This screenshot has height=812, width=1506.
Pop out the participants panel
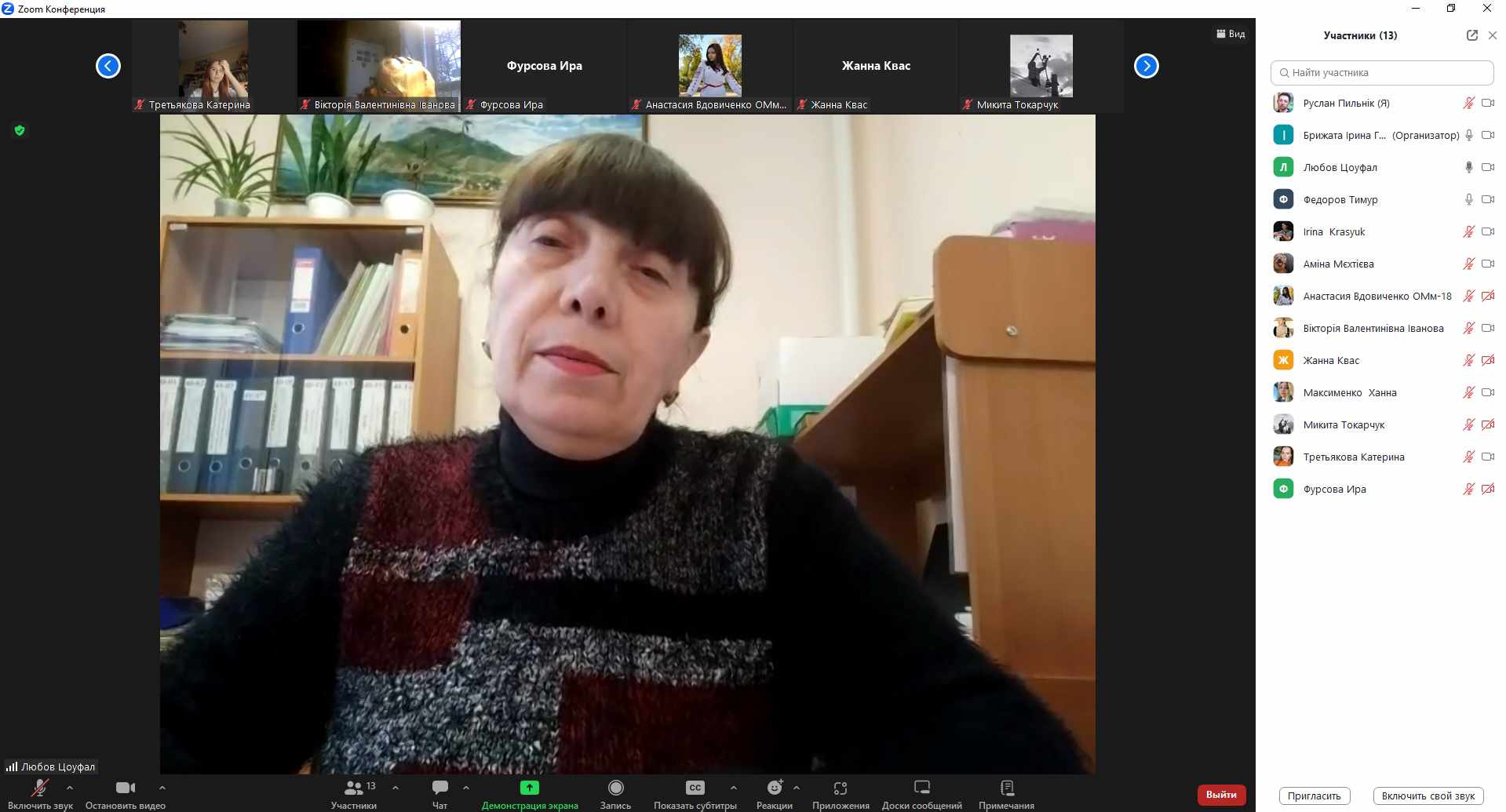[x=1471, y=35]
